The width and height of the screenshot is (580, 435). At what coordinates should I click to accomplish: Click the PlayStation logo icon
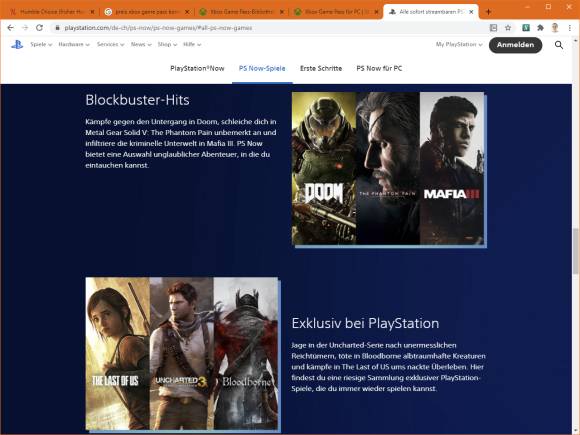17,45
